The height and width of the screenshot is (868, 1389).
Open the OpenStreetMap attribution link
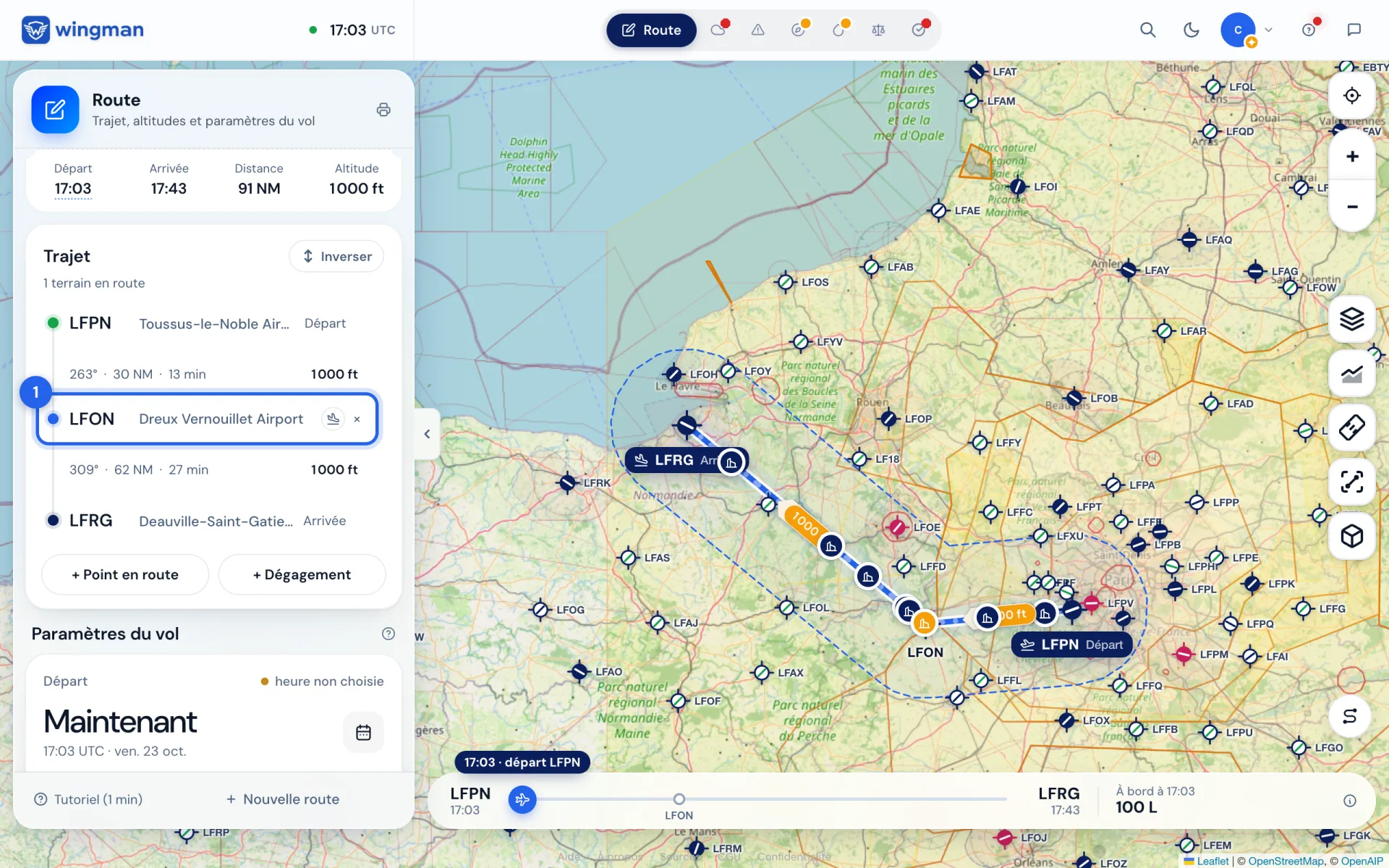click(1286, 861)
